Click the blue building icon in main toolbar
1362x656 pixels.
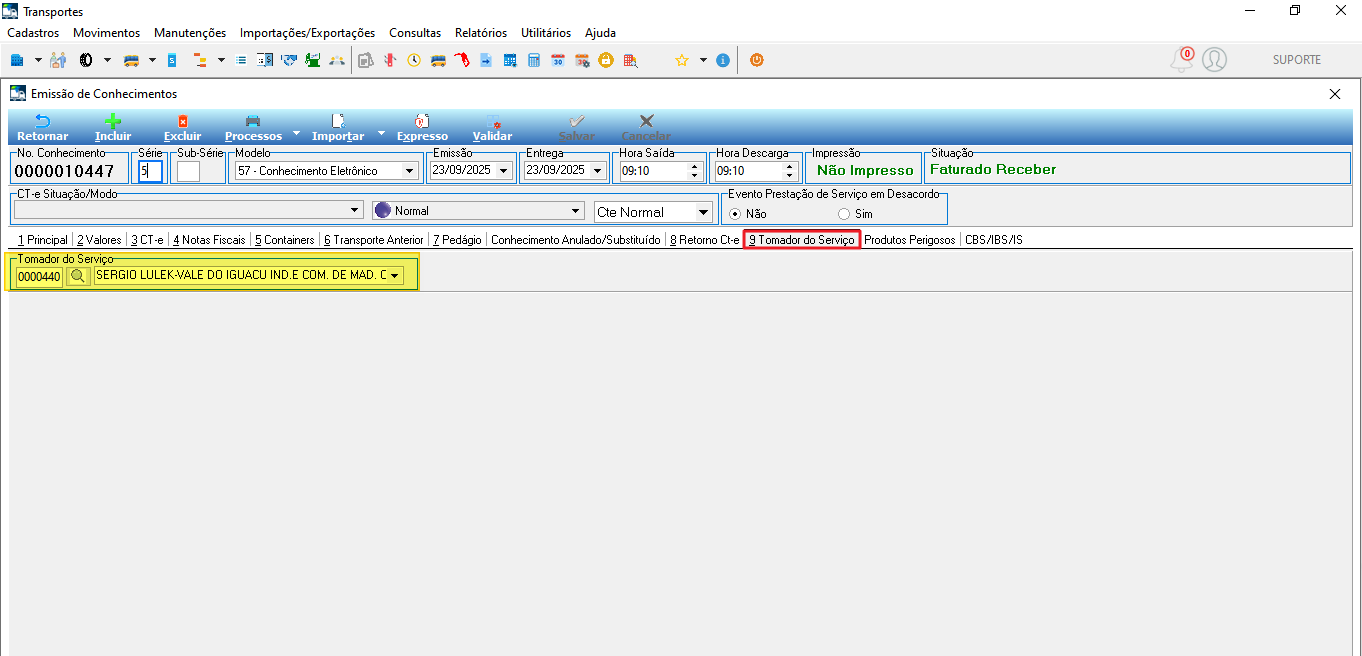[17, 60]
